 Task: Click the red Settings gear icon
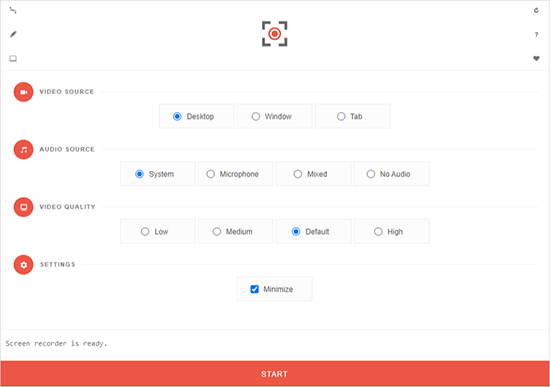pos(24,265)
